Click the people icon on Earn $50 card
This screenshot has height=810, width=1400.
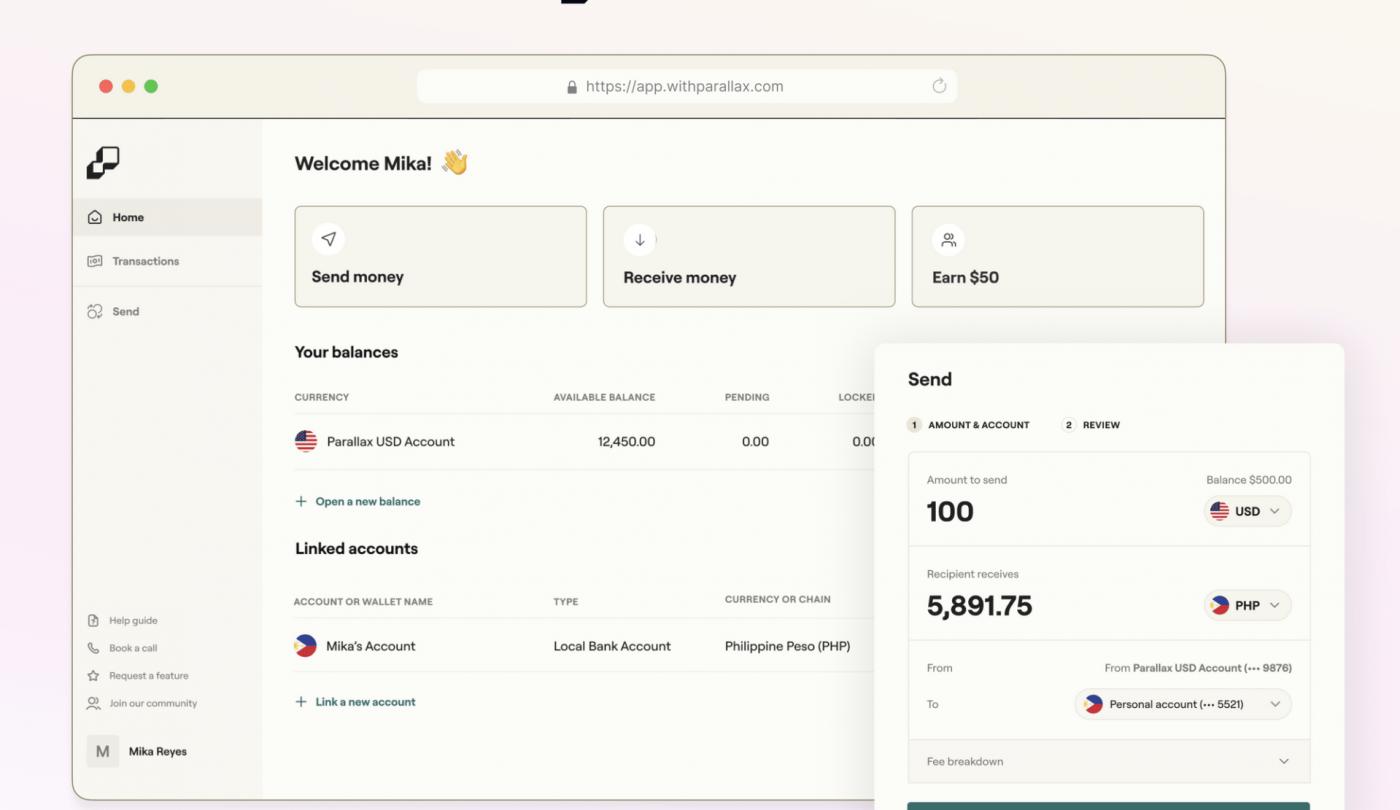pyautogui.click(x=948, y=239)
